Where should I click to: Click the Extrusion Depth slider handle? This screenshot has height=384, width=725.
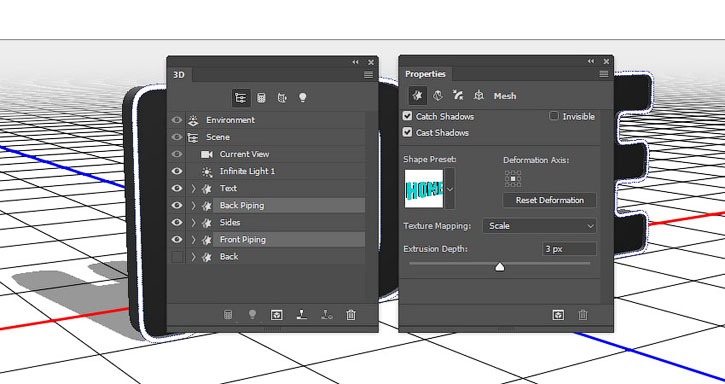click(499, 266)
